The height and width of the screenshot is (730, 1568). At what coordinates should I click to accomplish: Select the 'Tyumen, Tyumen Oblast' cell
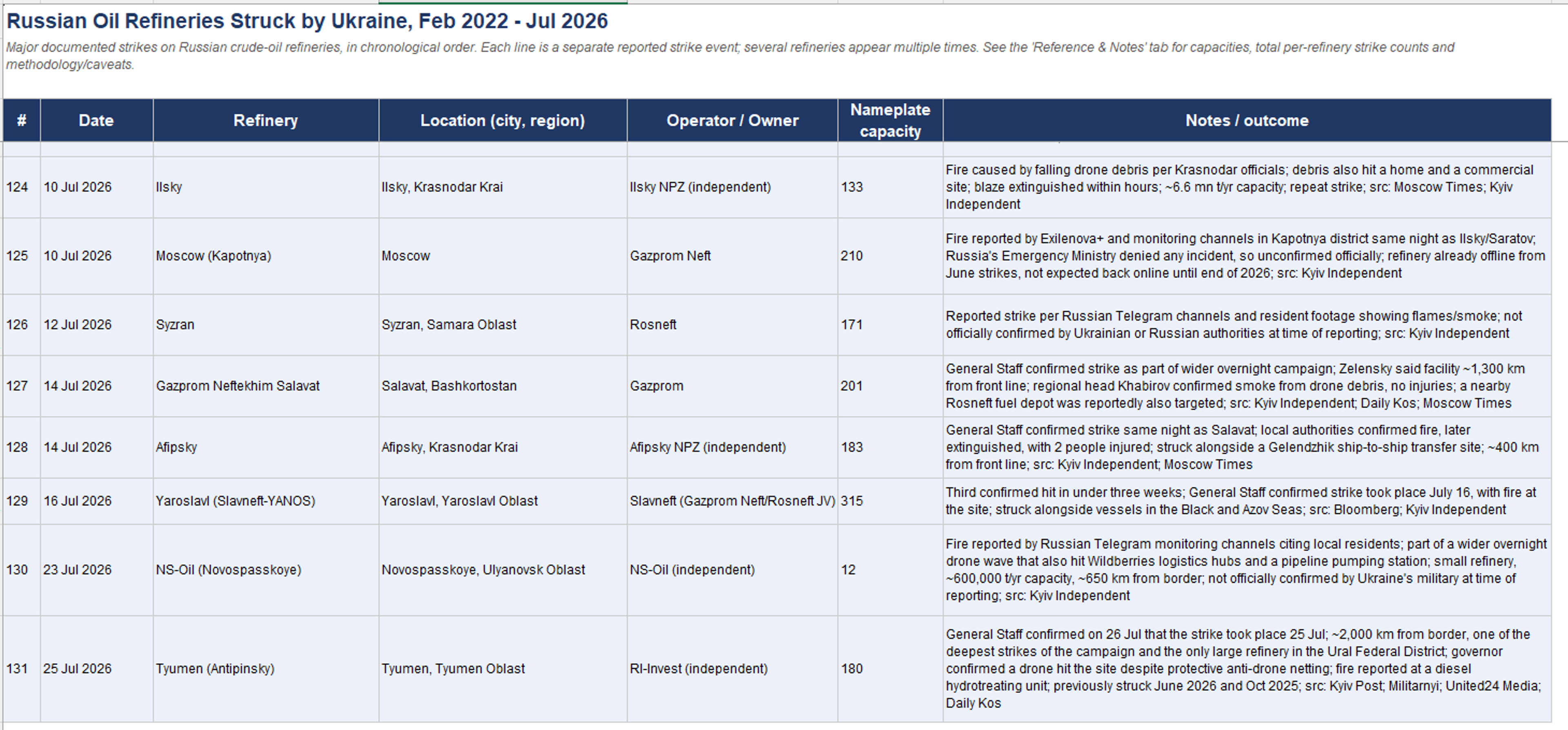coord(503,669)
